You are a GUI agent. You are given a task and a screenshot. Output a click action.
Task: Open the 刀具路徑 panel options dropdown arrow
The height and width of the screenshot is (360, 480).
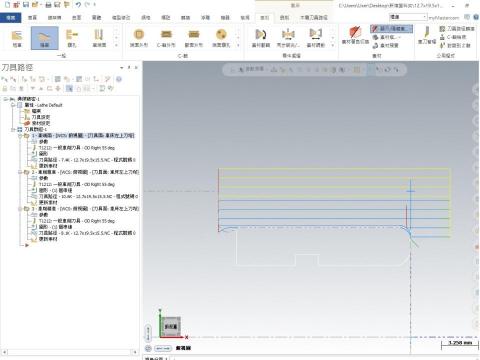122,67
